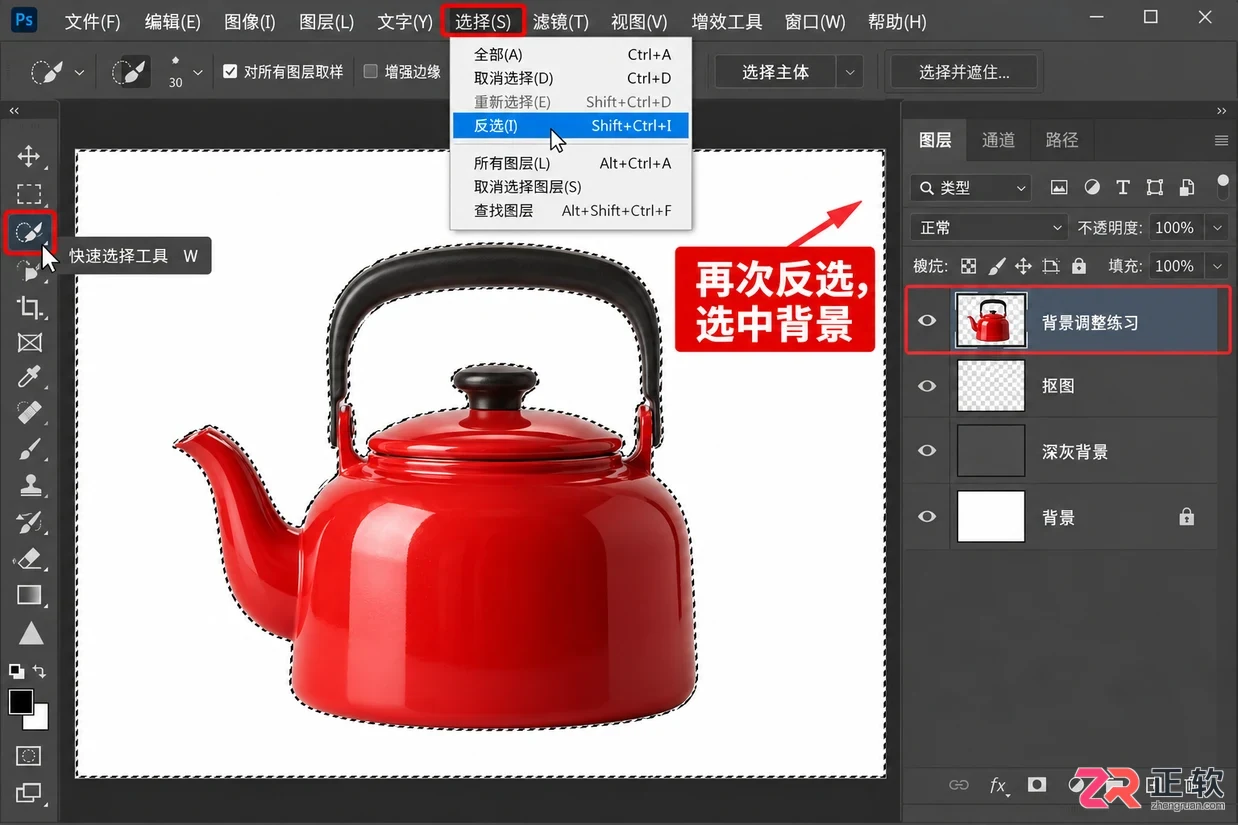This screenshot has height=825, width=1238.
Task: Collapse the right panel with double arrows
Action: point(1221,110)
